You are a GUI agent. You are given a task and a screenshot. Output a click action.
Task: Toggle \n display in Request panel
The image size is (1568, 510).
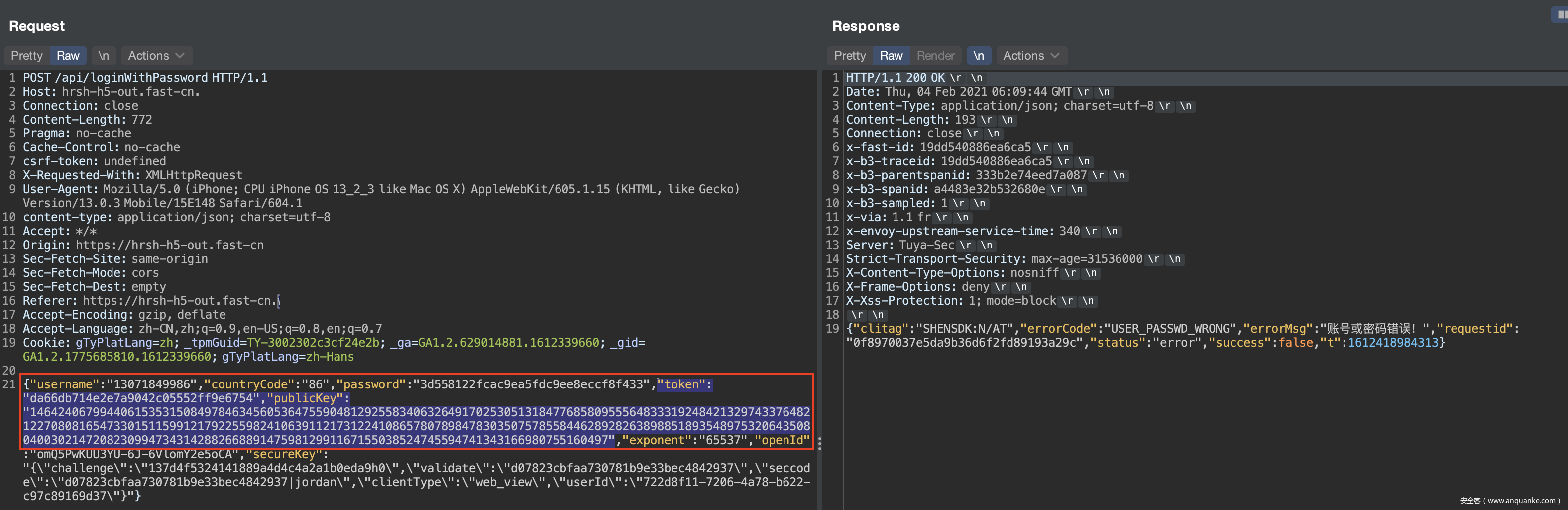[104, 55]
